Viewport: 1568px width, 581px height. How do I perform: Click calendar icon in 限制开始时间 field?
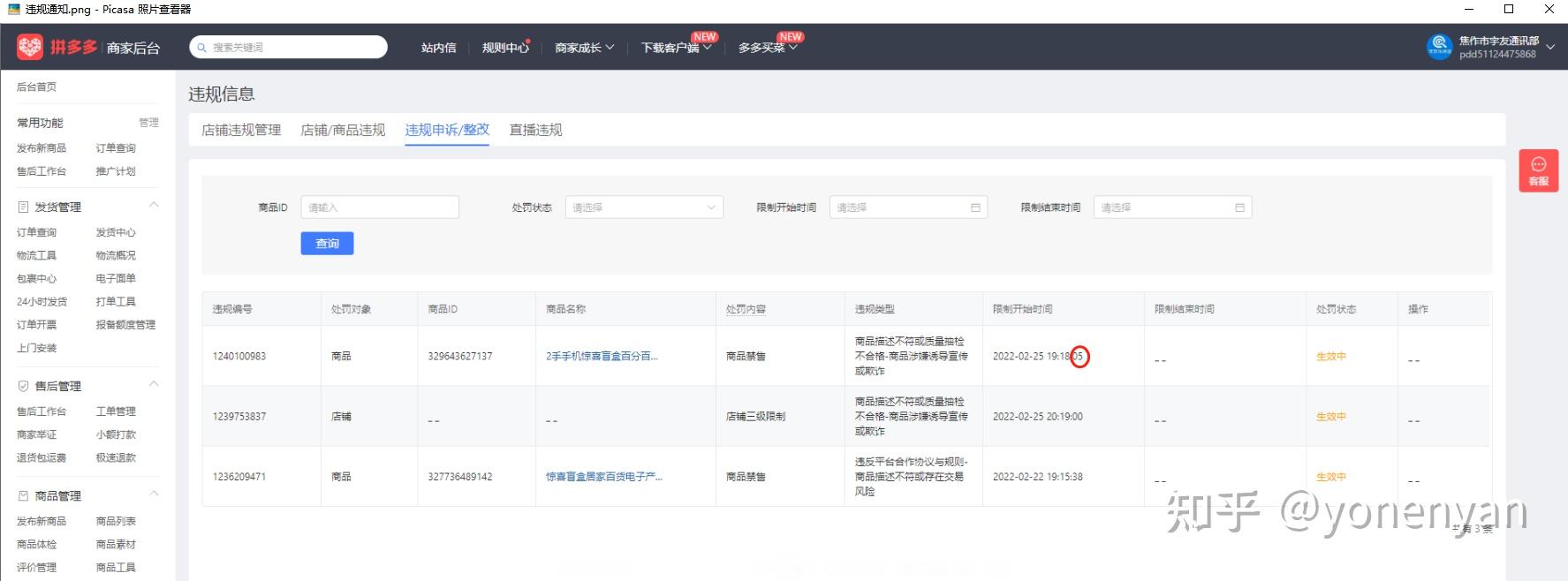(x=975, y=207)
